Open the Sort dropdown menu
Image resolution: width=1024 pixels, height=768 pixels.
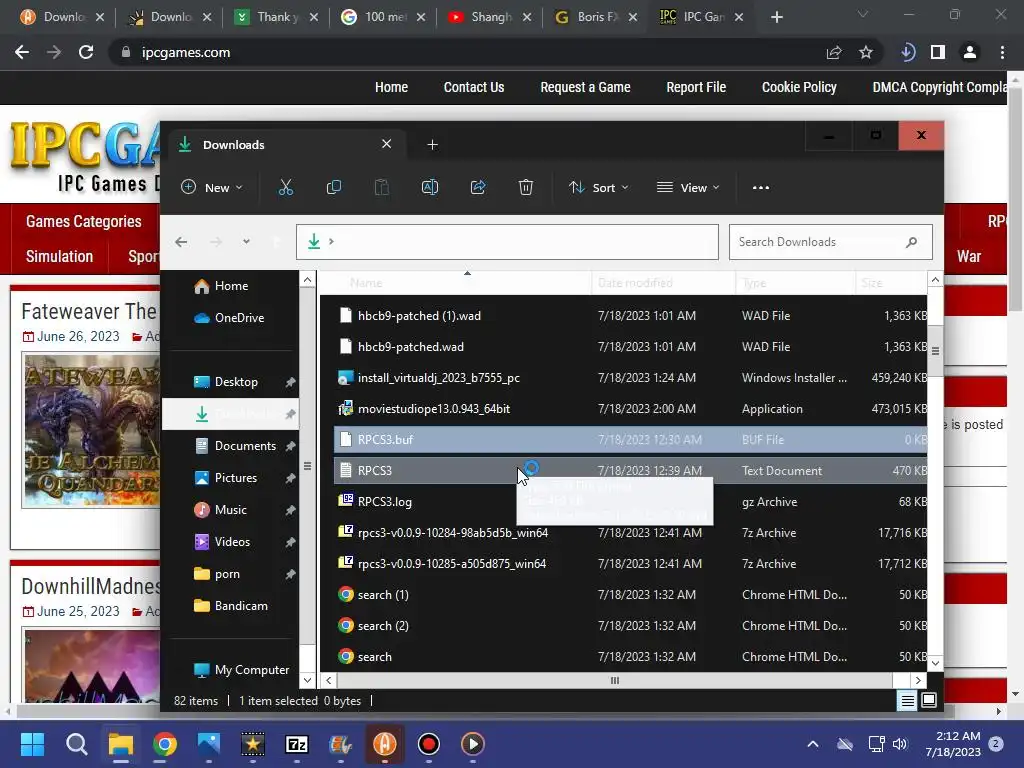(598, 187)
